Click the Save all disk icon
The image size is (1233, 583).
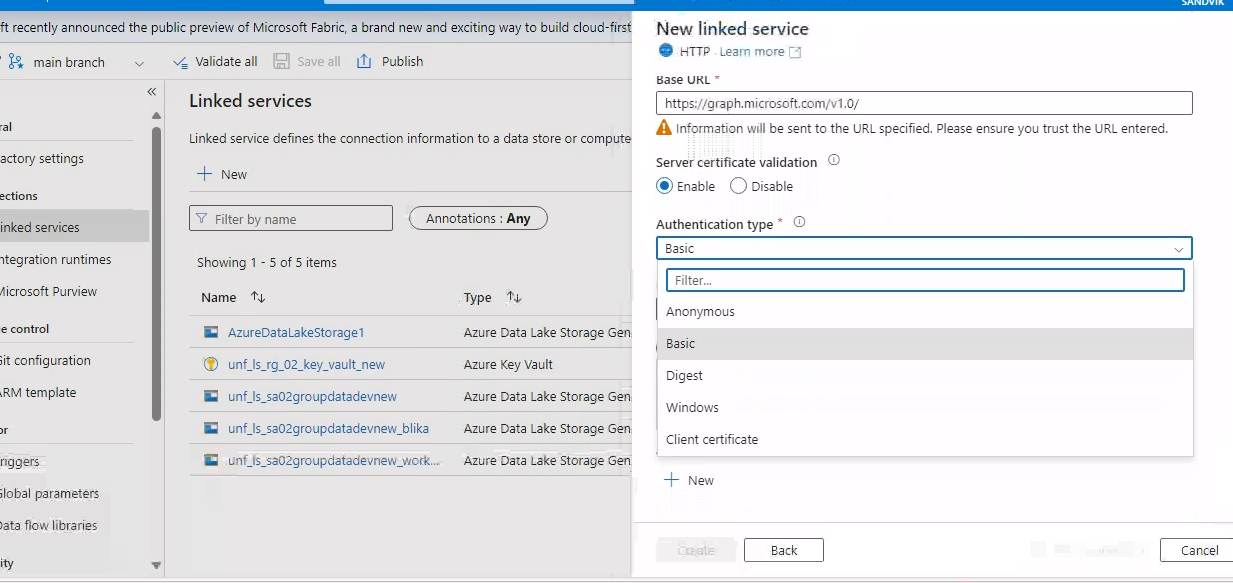click(x=282, y=61)
